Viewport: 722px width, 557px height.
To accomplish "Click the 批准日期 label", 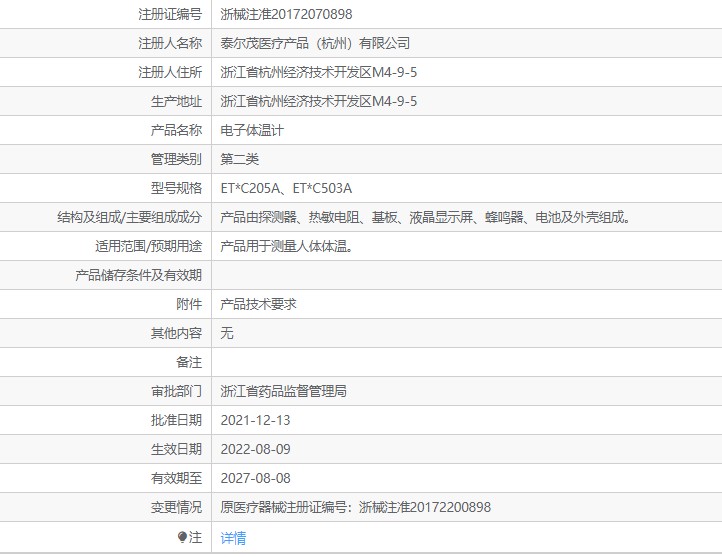I will [176, 420].
